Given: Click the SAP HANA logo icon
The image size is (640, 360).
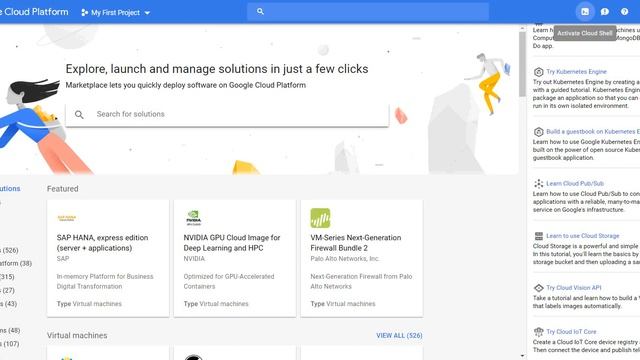Looking at the screenshot, I should [x=67, y=218].
